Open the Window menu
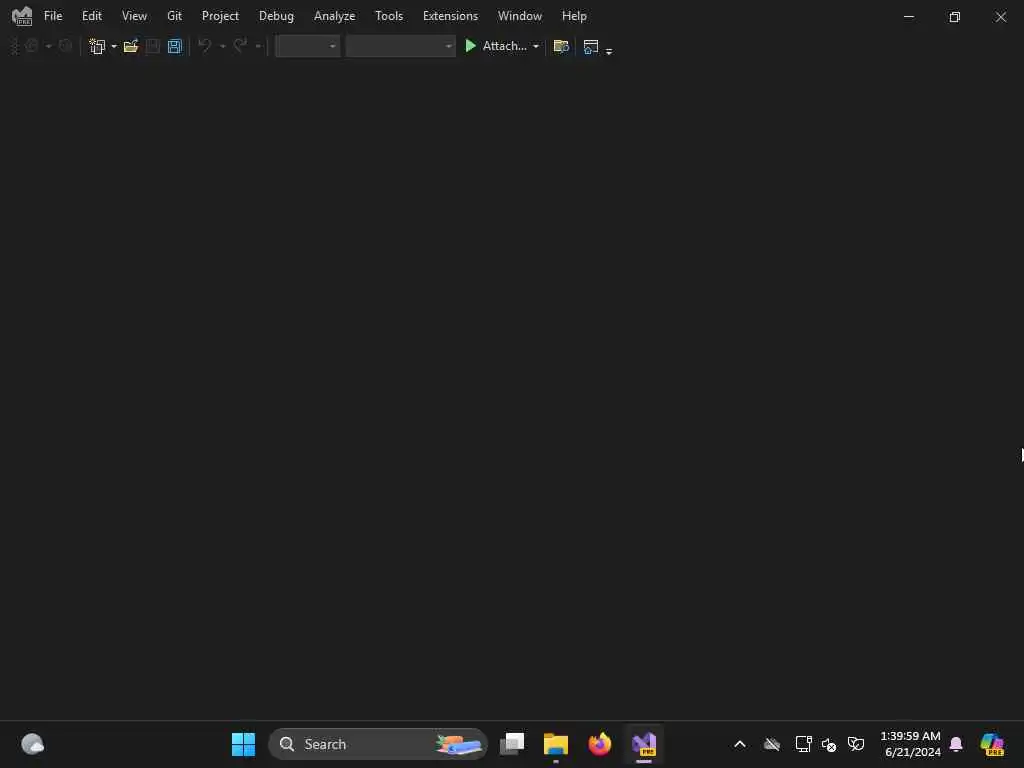The image size is (1024, 768). coord(519,16)
